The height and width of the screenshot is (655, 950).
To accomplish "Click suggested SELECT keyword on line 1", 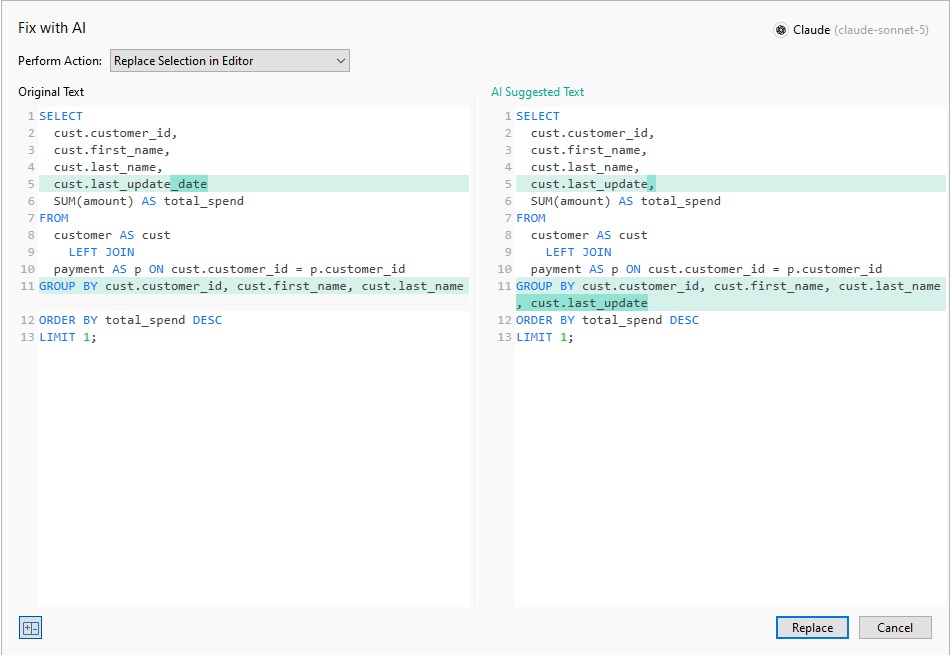I will point(537,116).
